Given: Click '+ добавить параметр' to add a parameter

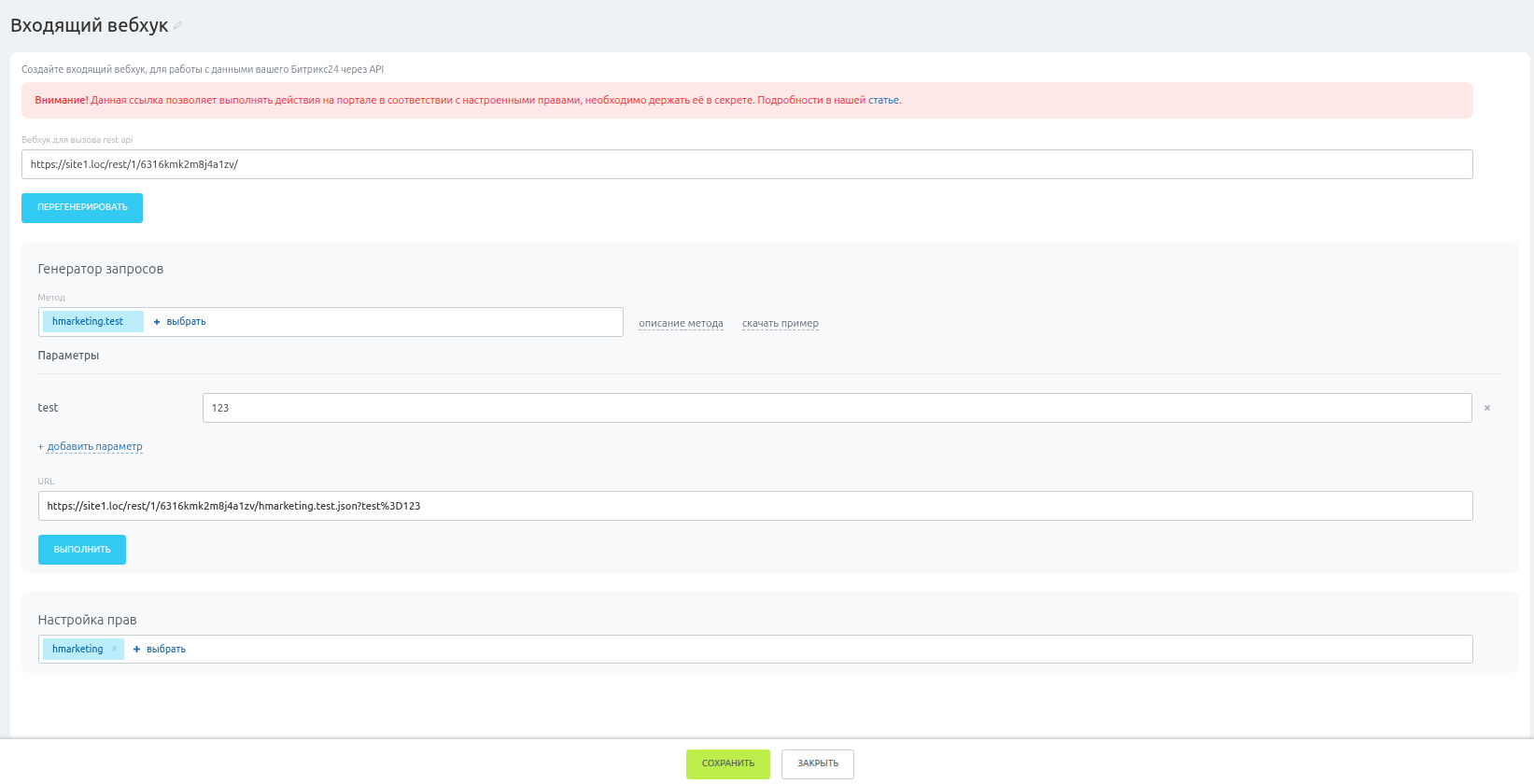Looking at the screenshot, I should [x=91, y=447].
